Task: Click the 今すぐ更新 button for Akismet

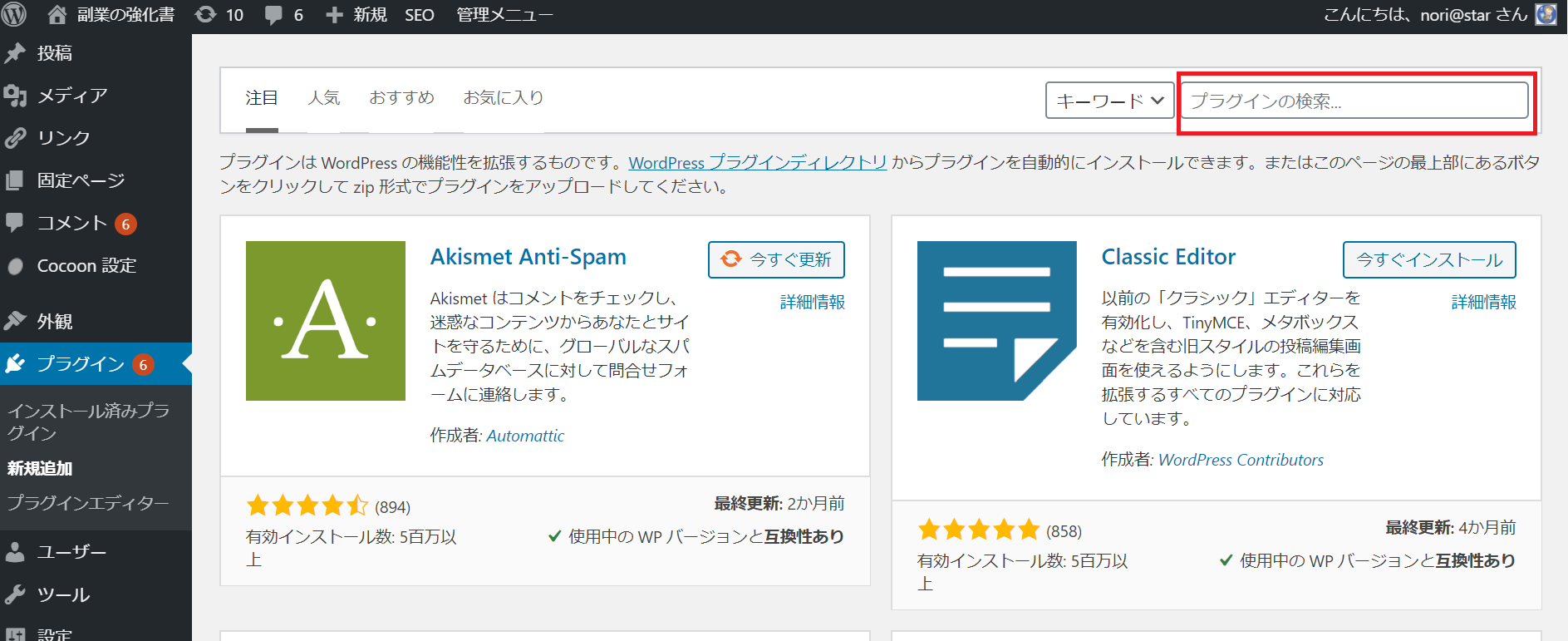Action: click(x=776, y=259)
